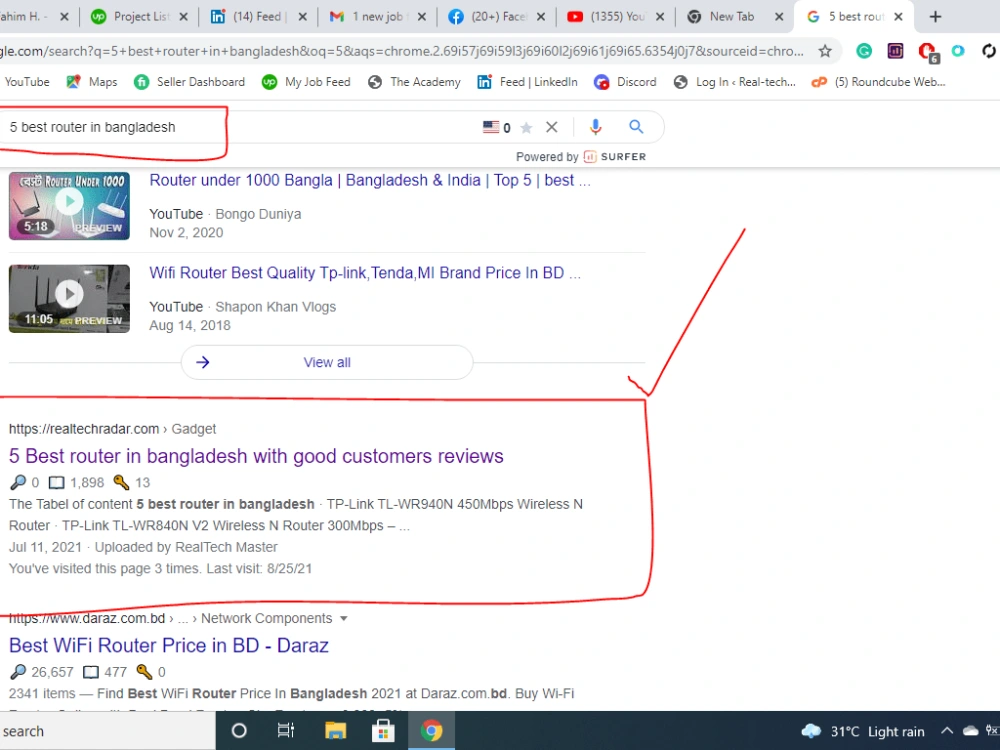Click the Surfer star icon in search box
This screenshot has width=1000, height=750.
tap(526, 128)
